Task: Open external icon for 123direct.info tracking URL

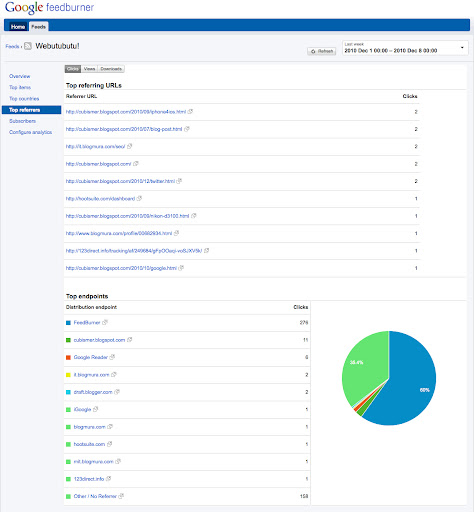Action: point(207,250)
